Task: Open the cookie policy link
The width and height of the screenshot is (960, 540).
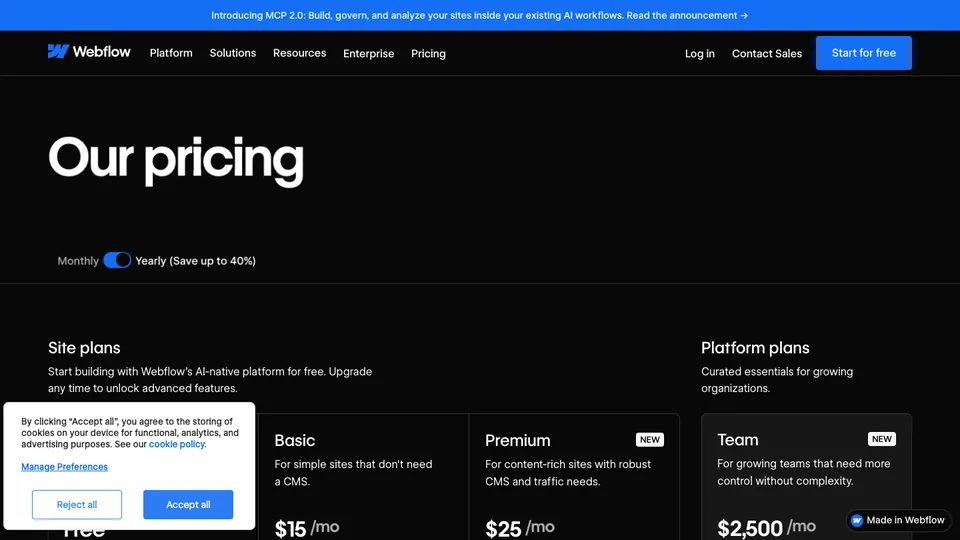Action: pos(177,444)
